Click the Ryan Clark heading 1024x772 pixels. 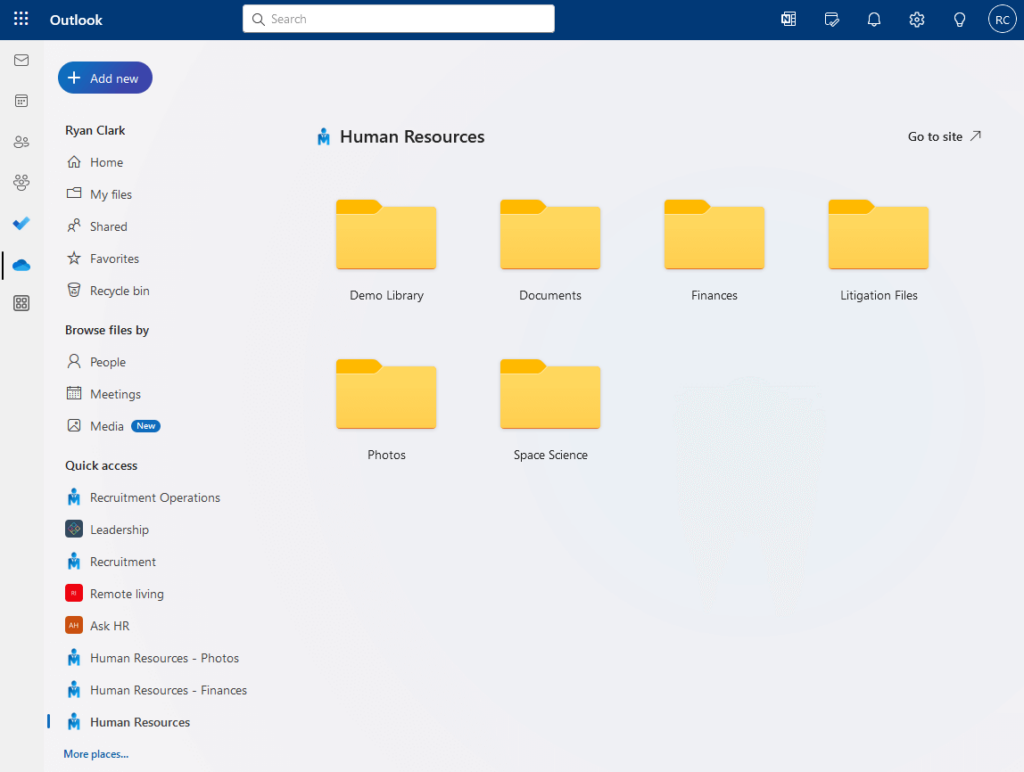point(95,131)
